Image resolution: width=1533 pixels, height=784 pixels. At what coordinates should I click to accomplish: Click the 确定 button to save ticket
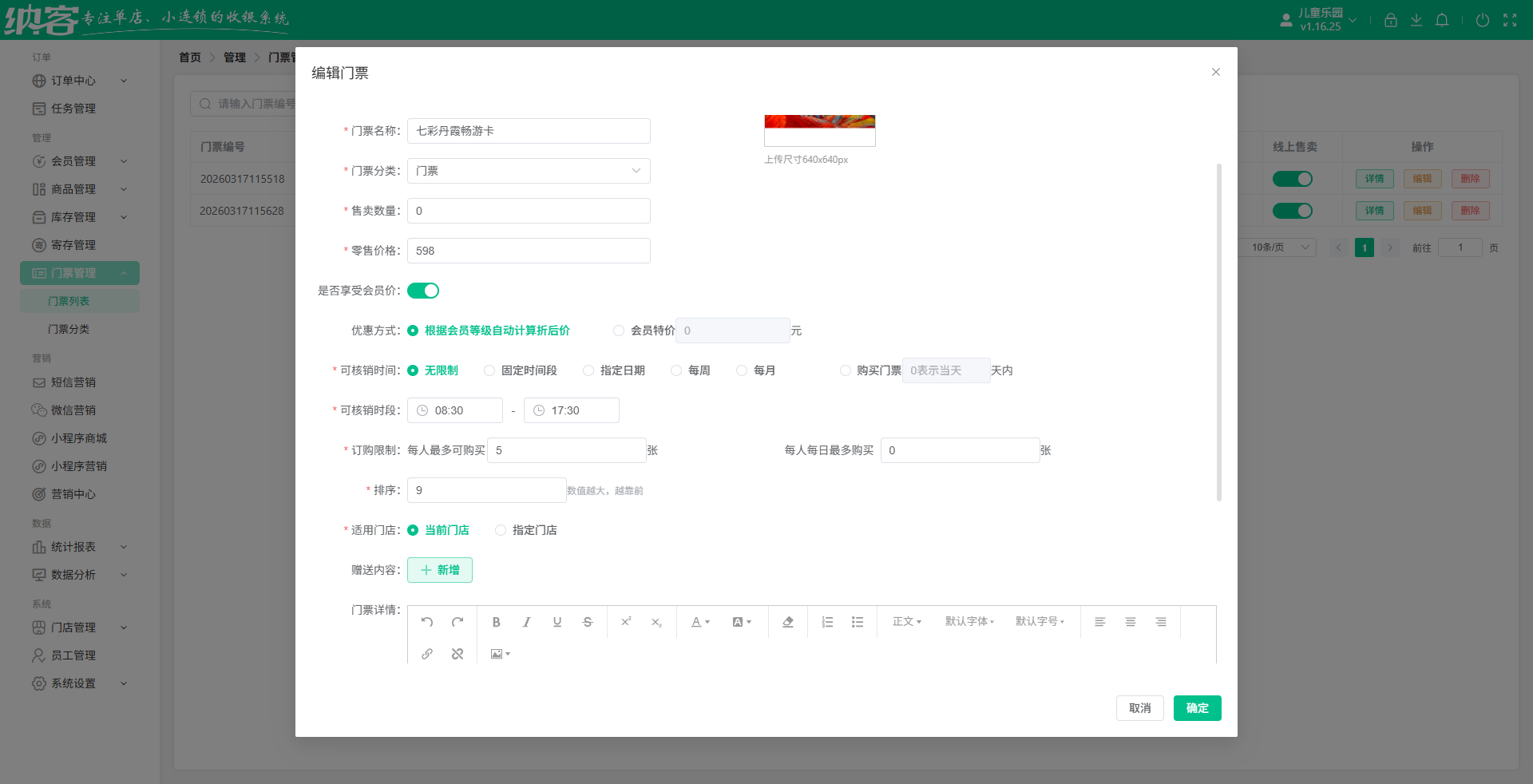[1197, 708]
